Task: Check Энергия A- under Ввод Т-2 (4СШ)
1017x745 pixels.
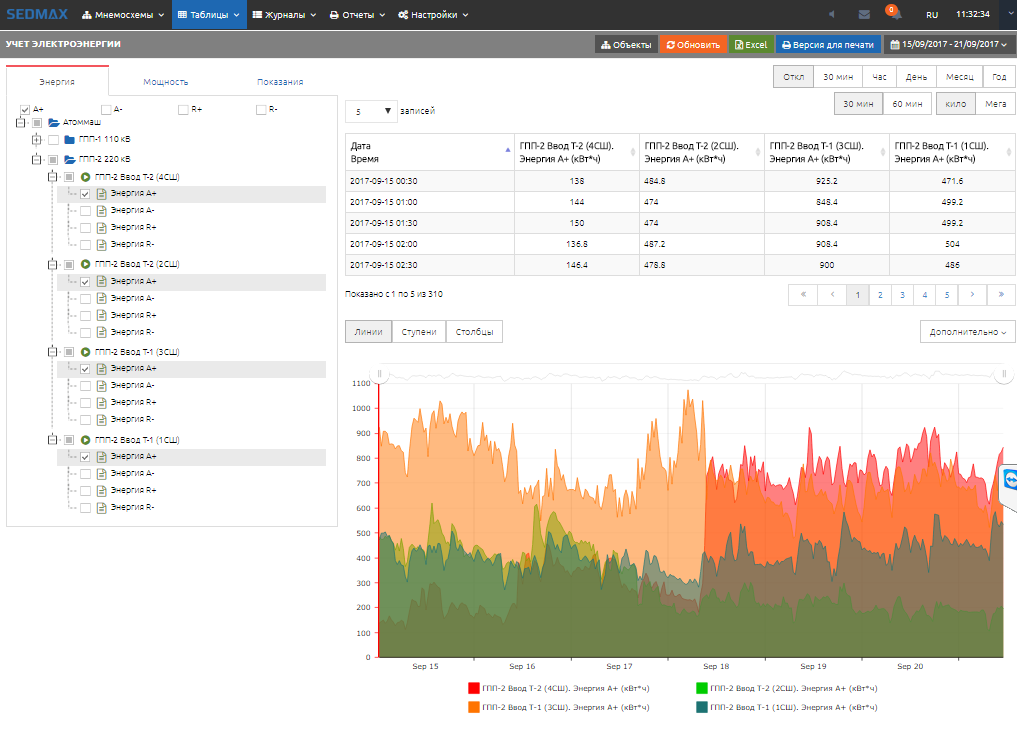Action: [85, 211]
